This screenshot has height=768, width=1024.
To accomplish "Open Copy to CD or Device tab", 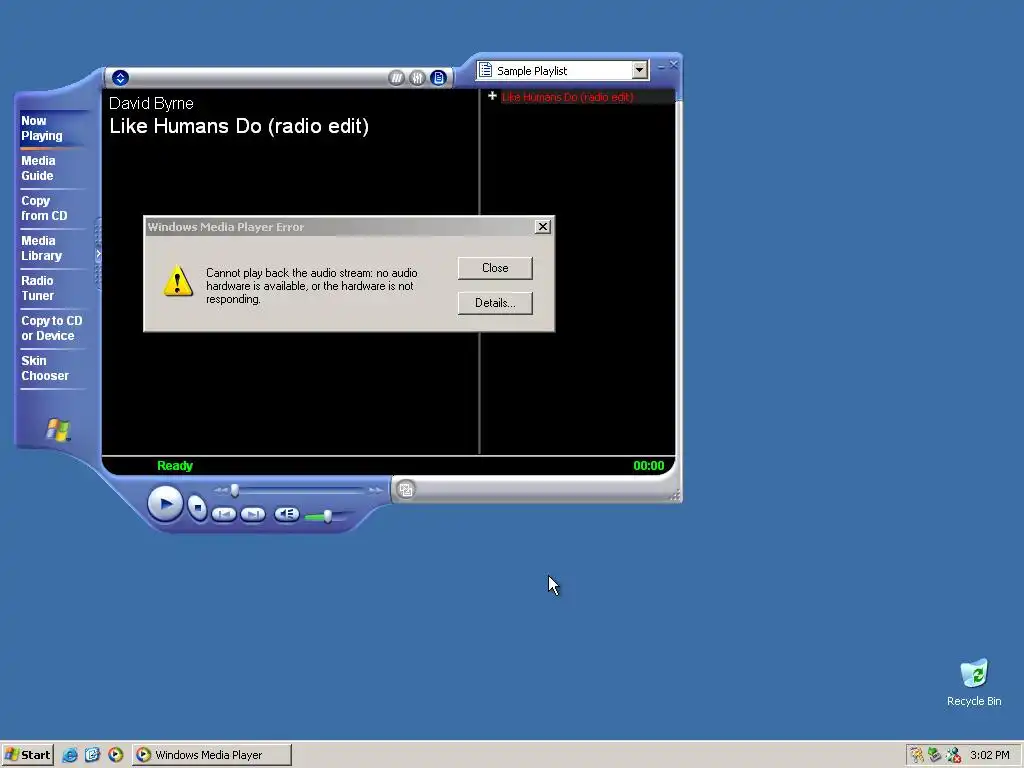I will 52,328.
